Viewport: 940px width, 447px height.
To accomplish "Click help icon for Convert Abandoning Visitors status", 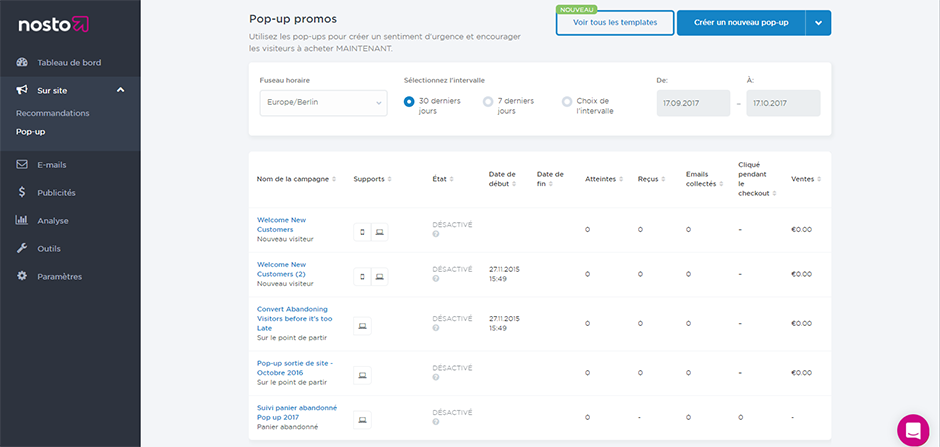I will 436,328.
